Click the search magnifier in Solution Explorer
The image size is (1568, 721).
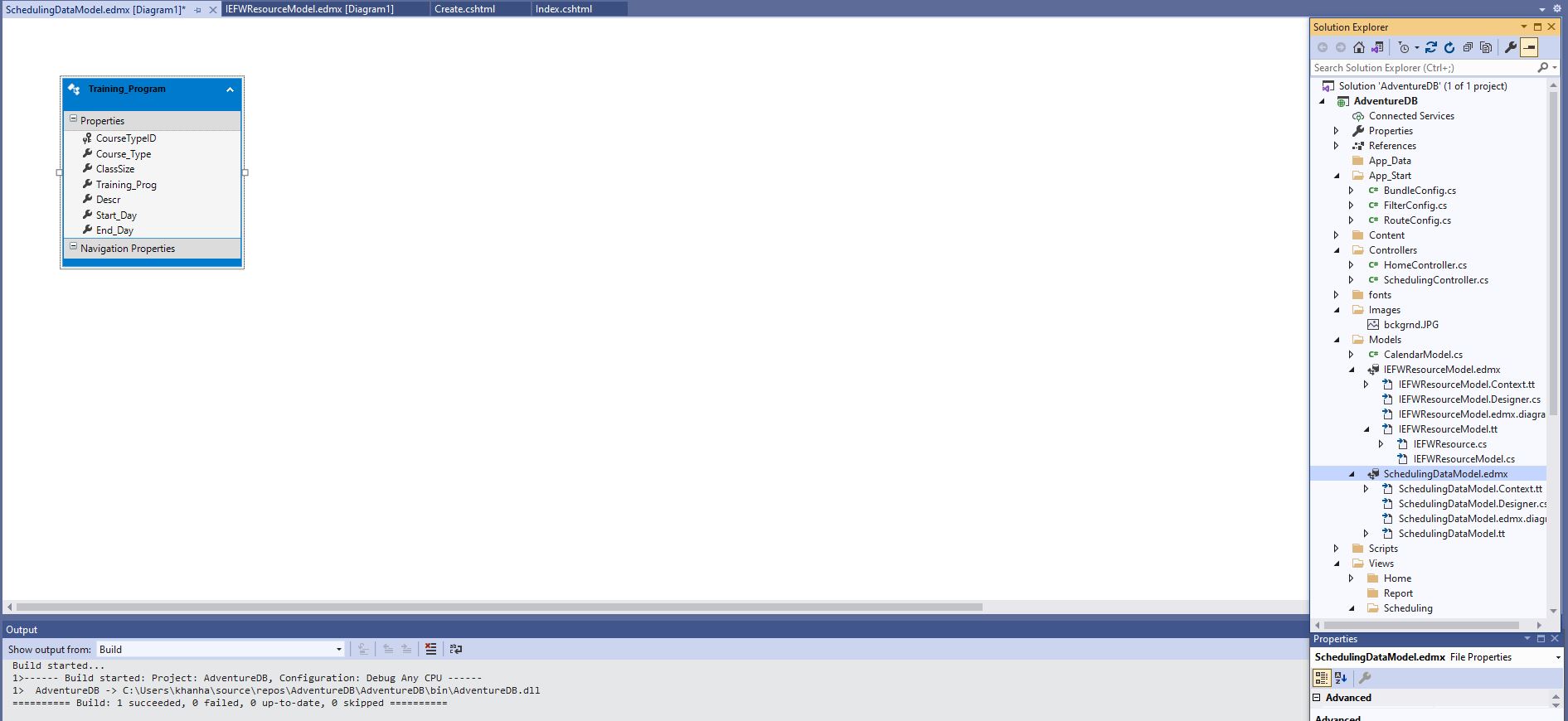pos(1542,67)
